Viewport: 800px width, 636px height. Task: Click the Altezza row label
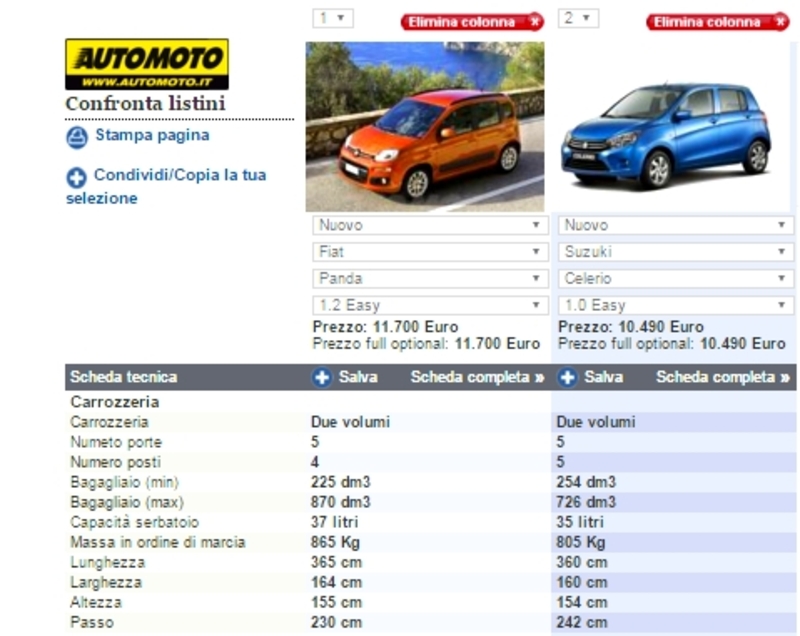96,602
